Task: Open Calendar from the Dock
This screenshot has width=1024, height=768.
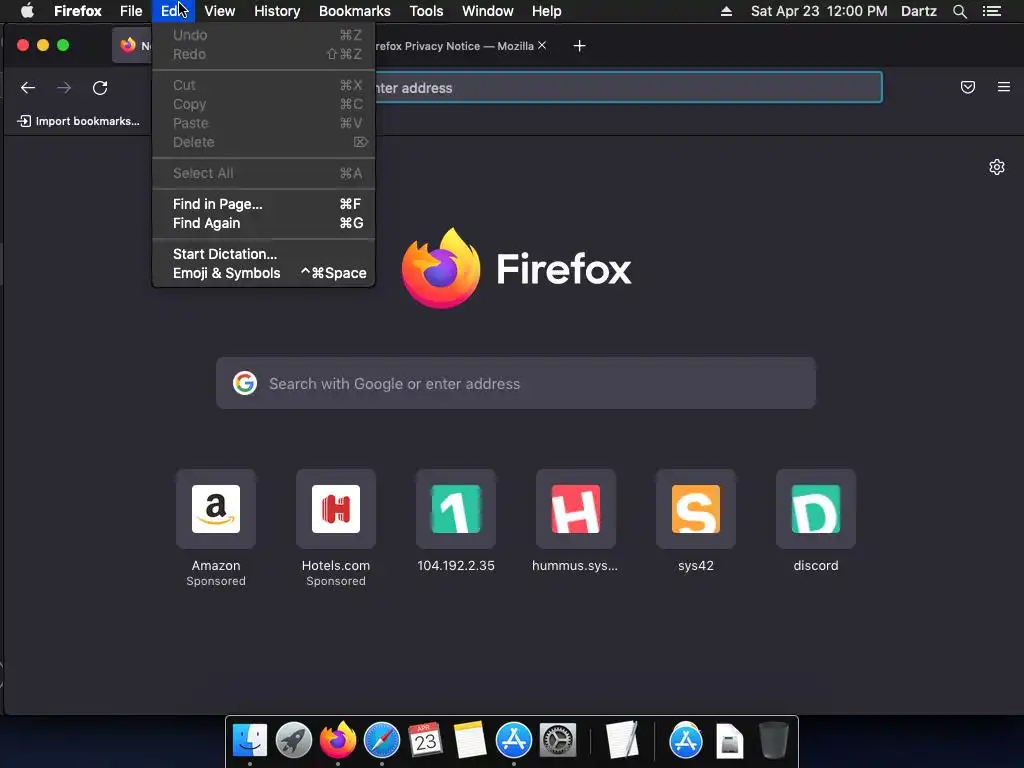Action: [x=425, y=741]
